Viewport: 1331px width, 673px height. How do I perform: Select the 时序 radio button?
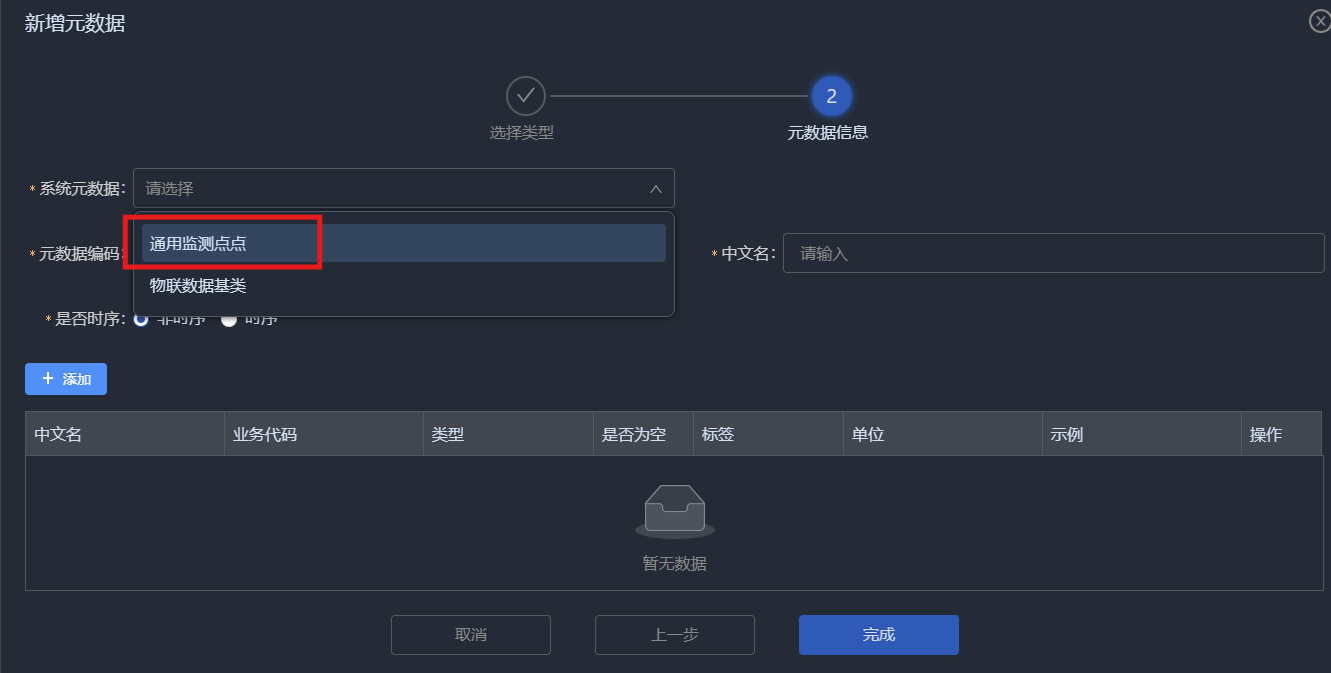click(229, 319)
